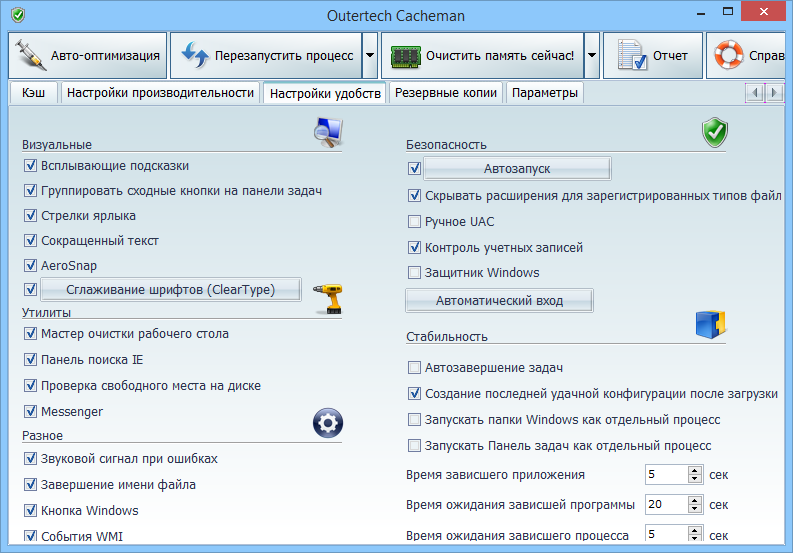Click Перезапустить процесс button

point(266,56)
